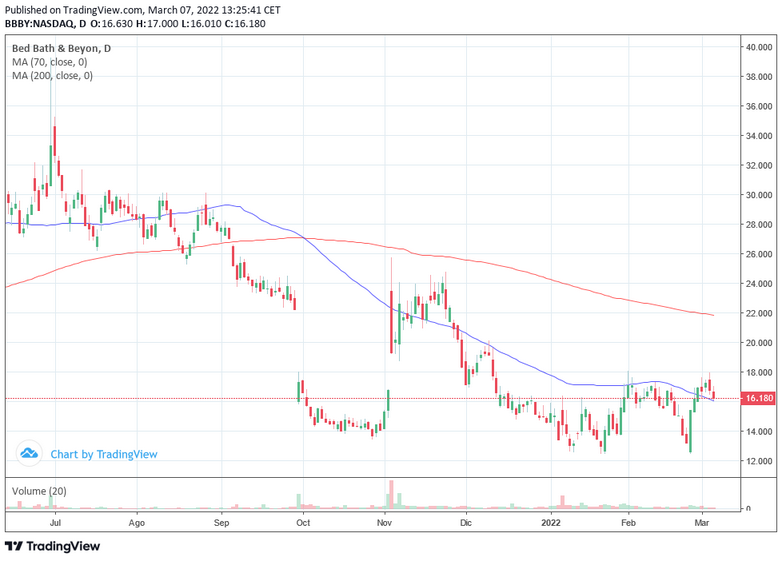Click the 14.000 price axis label
The height and width of the screenshot is (561, 781).
tap(759, 431)
